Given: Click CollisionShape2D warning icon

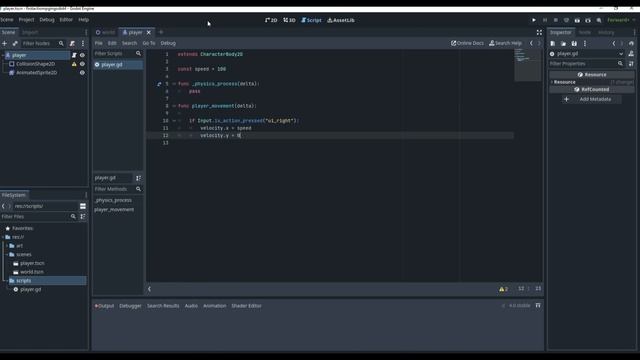Looking at the screenshot, I should [x=74, y=64].
